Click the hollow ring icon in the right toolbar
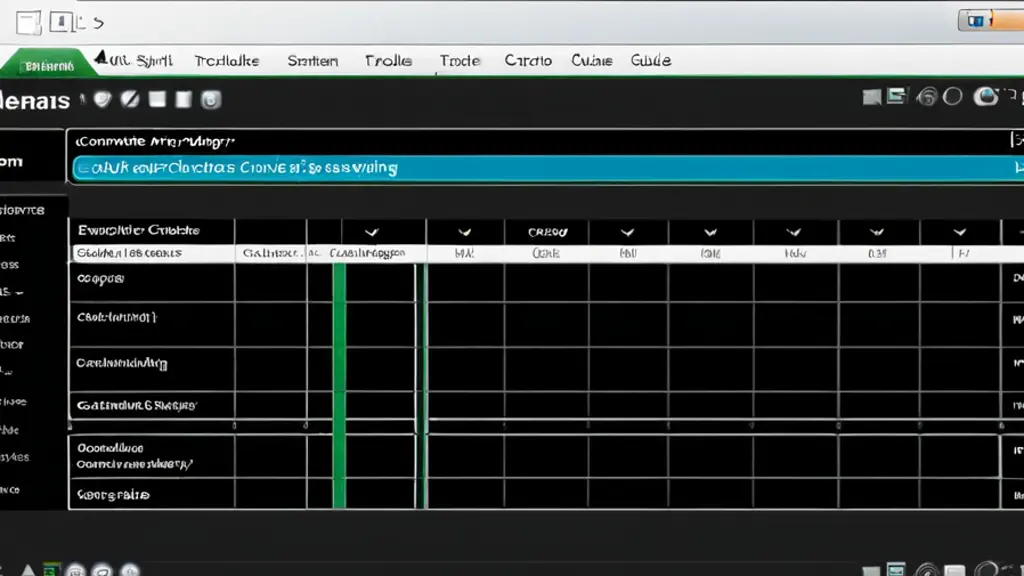Image resolution: width=1024 pixels, height=576 pixels. tap(953, 97)
